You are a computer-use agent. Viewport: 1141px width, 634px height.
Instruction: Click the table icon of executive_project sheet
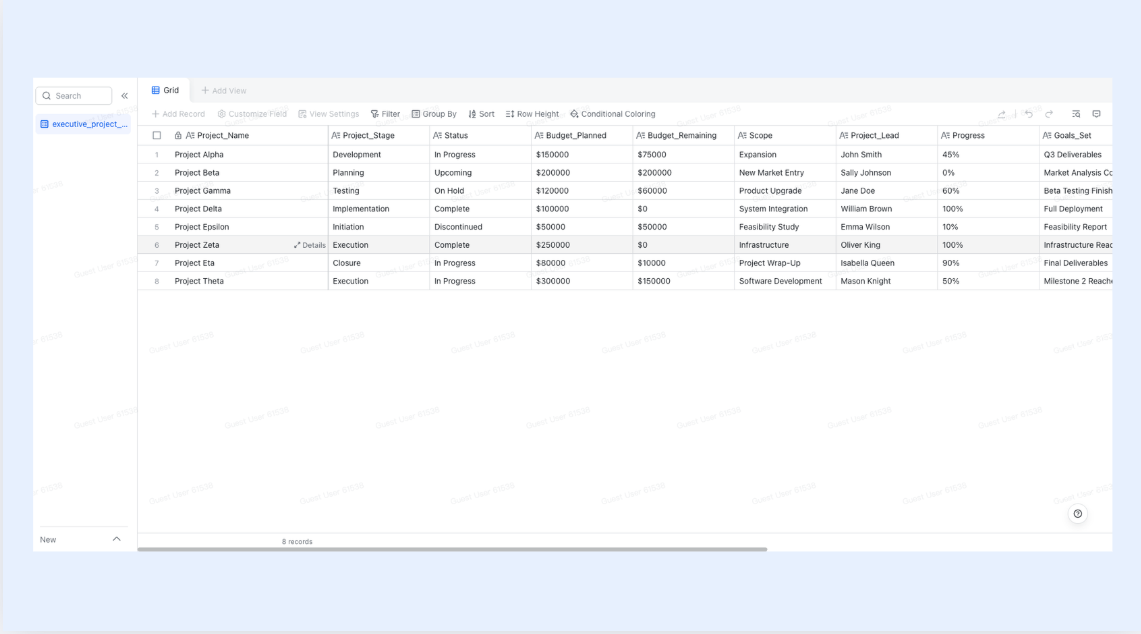44,124
